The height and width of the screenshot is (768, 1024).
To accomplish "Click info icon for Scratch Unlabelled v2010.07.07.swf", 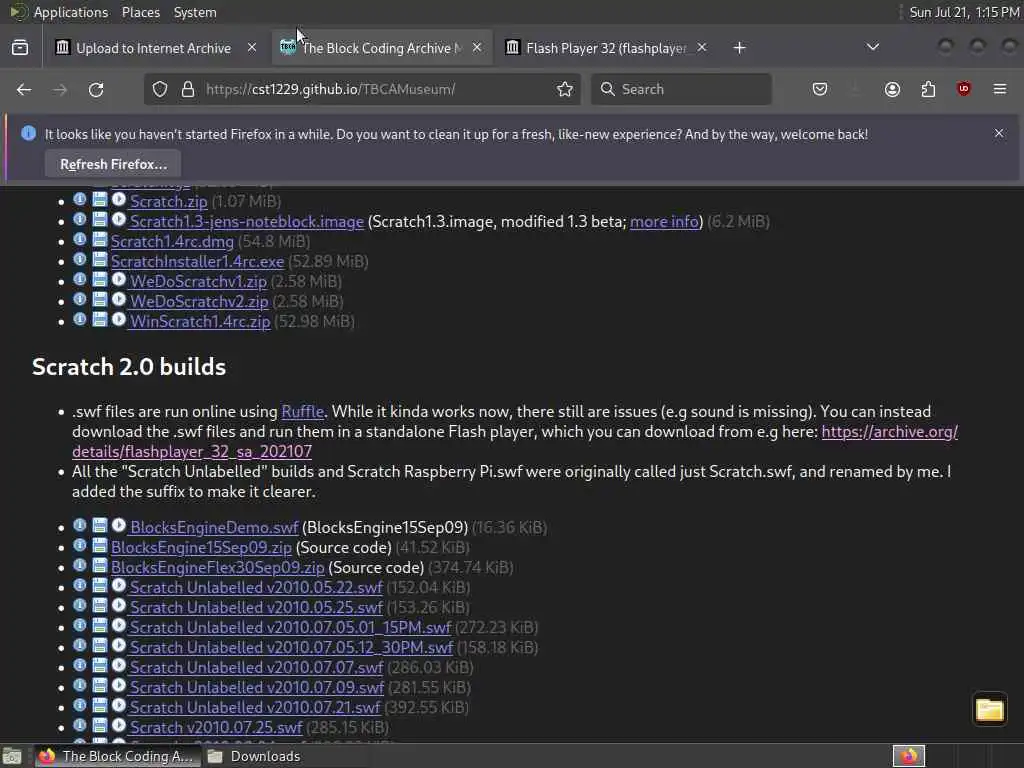I will tap(80, 665).
